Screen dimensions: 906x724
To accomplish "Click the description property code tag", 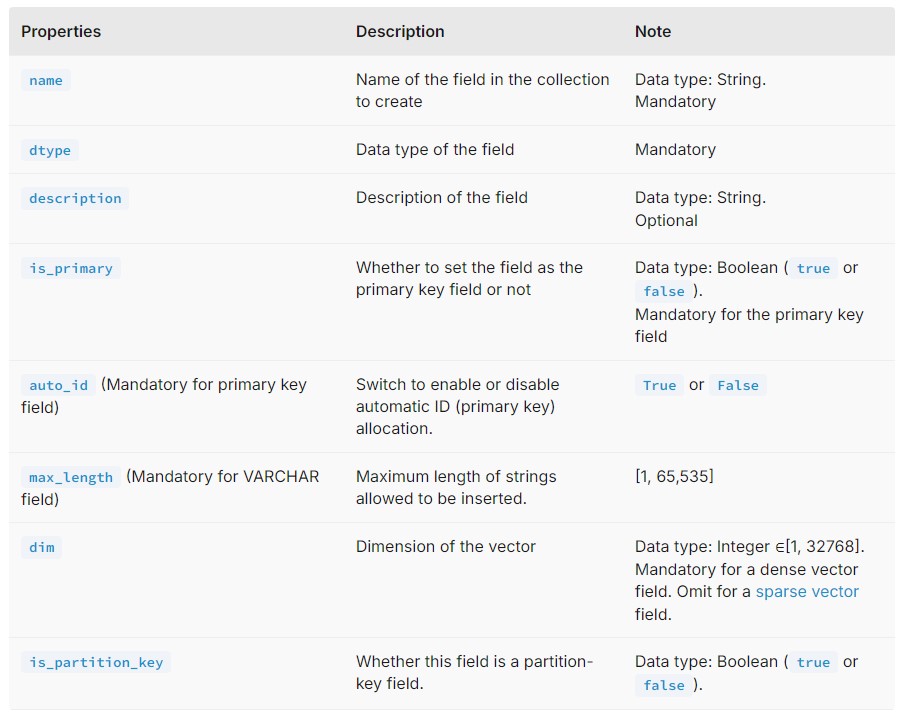I will pos(75,198).
